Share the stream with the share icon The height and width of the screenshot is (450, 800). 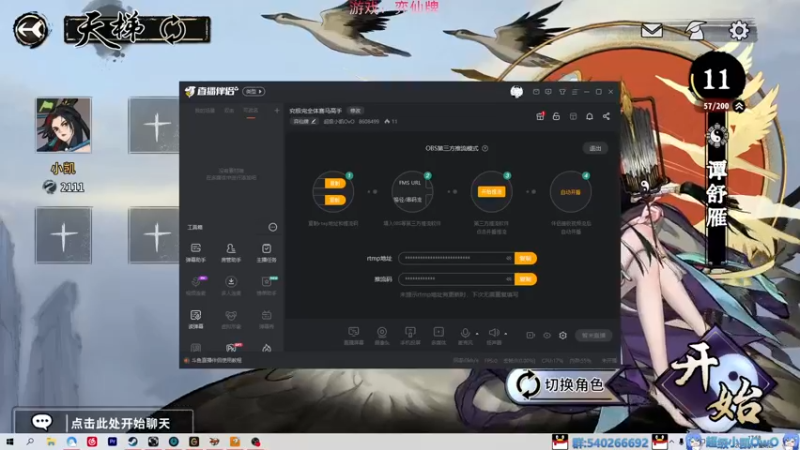click(x=606, y=116)
